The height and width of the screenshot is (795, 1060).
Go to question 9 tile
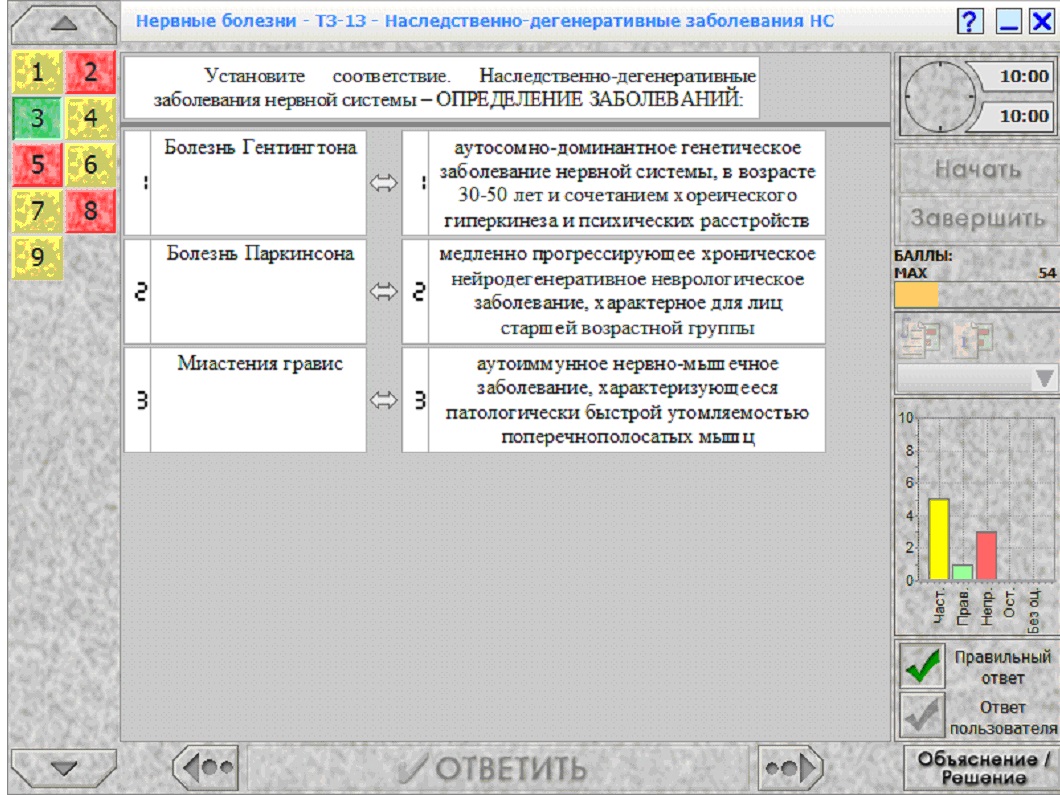pos(37,258)
